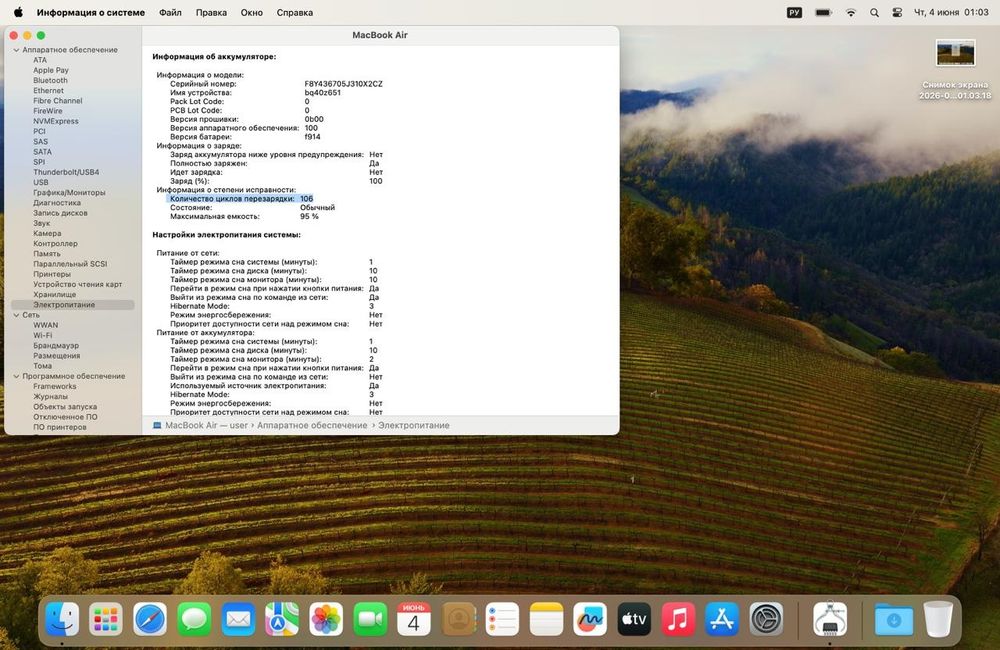This screenshot has height=650, width=1000.
Task: Open Control Center
Action: pos(897,12)
